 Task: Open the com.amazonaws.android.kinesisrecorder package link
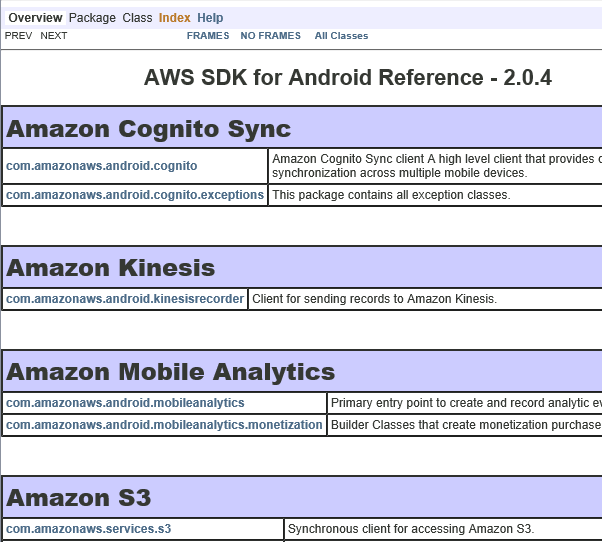click(125, 299)
